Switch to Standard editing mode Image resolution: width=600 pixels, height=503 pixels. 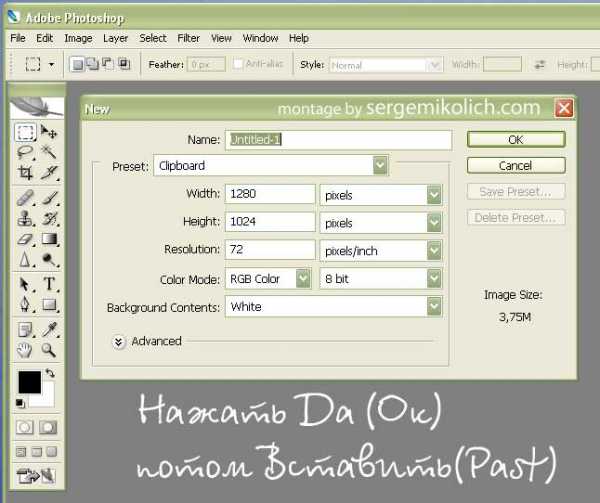[24, 427]
